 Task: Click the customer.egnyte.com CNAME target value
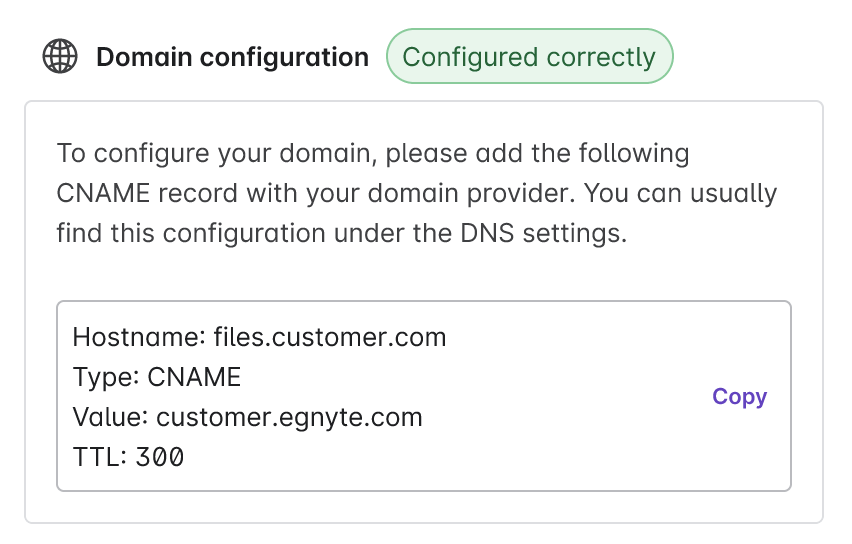(x=289, y=417)
